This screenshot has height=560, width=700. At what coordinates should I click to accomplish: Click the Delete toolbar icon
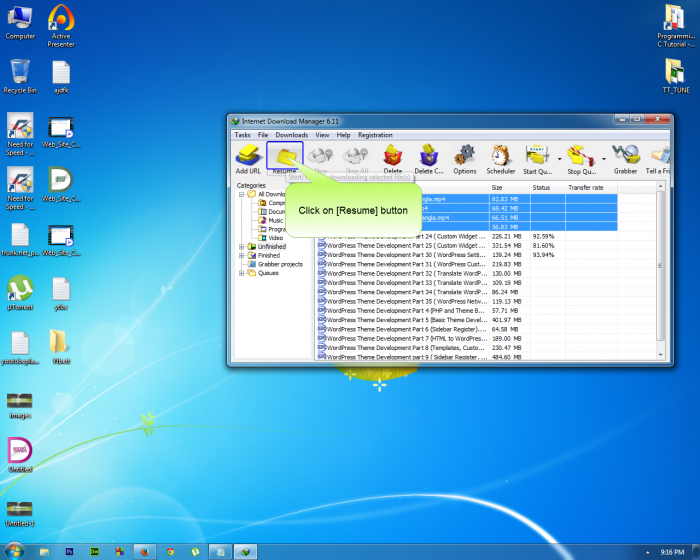[x=393, y=156]
